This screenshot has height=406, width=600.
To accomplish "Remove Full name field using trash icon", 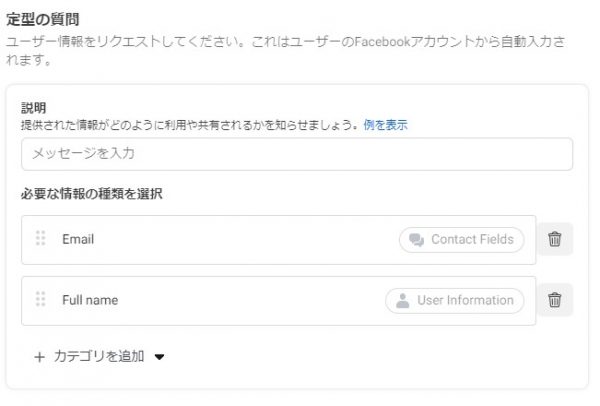I will 554,300.
